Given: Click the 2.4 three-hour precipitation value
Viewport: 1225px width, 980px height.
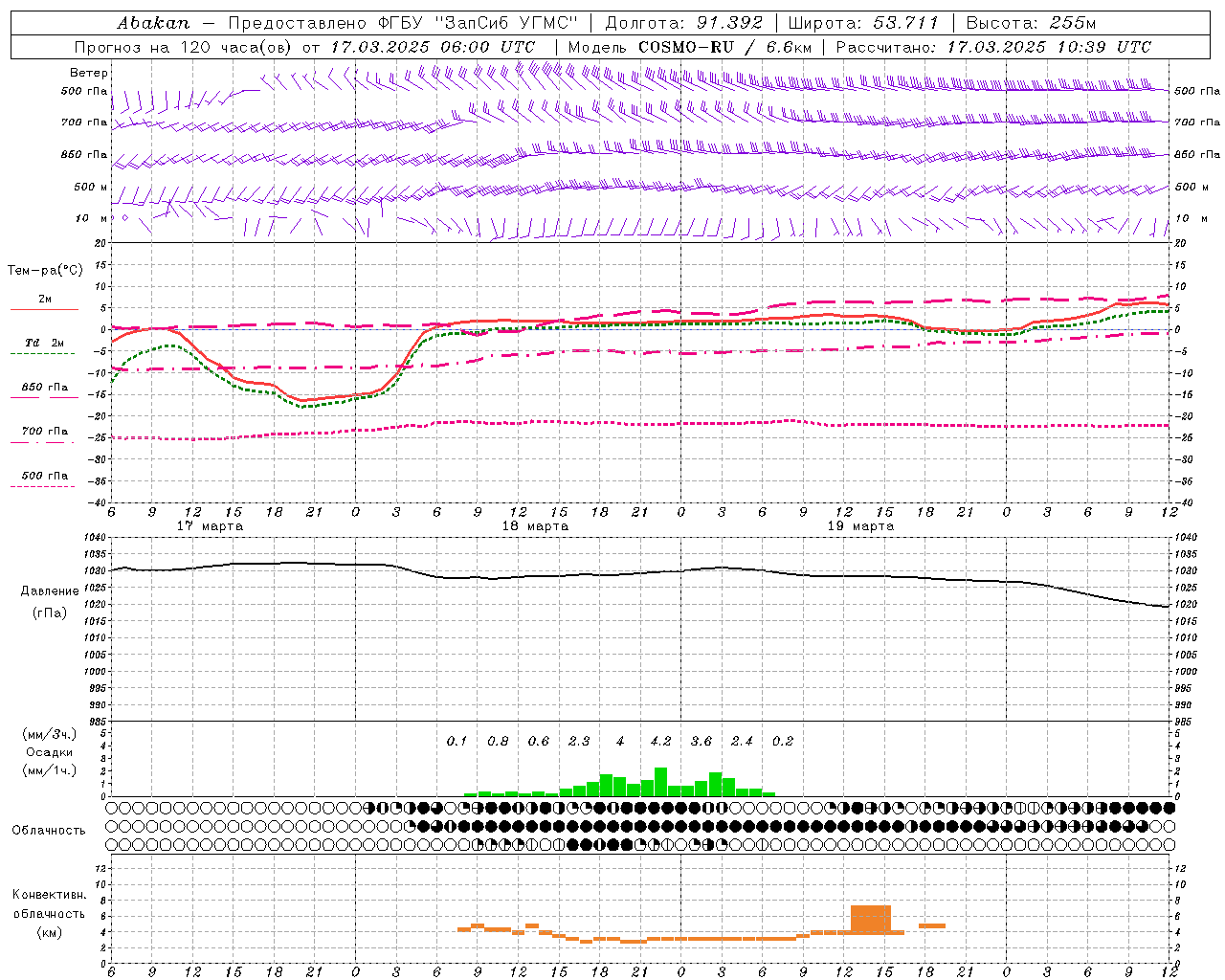Looking at the screenshot, I should [742, 742].
